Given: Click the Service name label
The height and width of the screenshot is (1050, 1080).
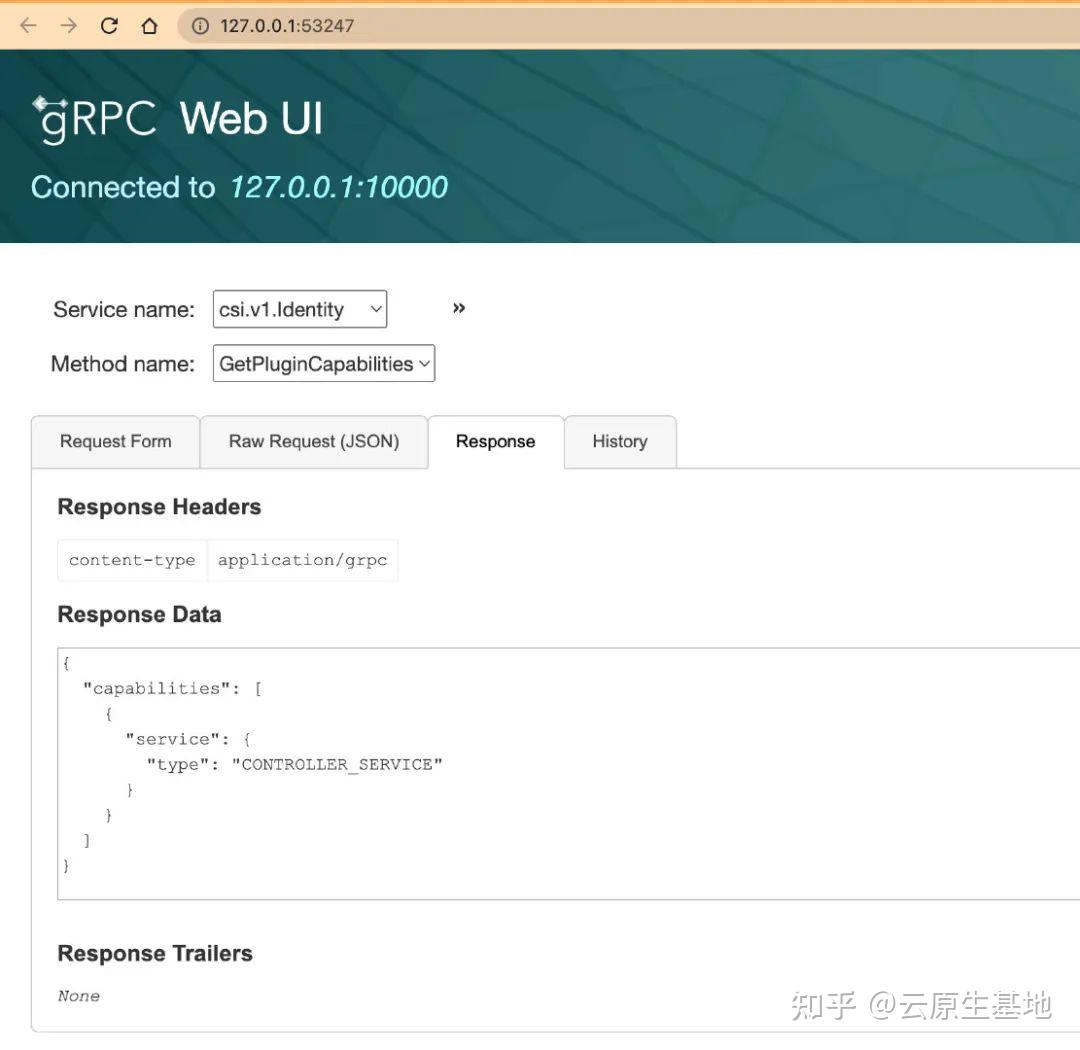Looking at the screenshot, I should point(124,310).
